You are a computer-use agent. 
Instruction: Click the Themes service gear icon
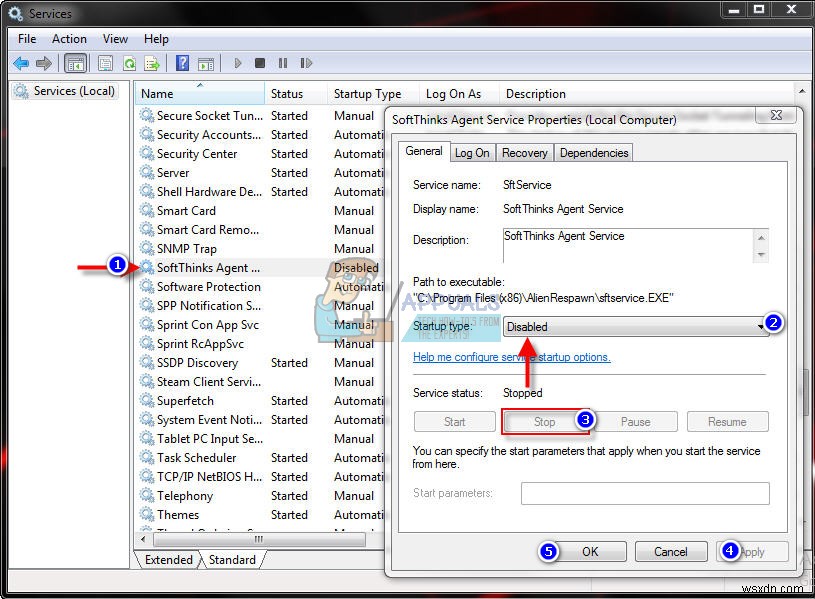147,514
